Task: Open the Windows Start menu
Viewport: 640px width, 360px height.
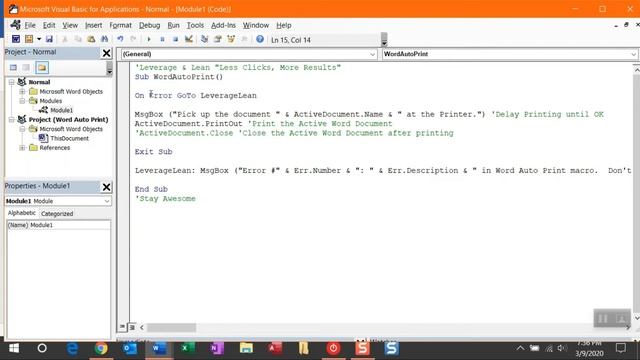Action: (14, 348)
